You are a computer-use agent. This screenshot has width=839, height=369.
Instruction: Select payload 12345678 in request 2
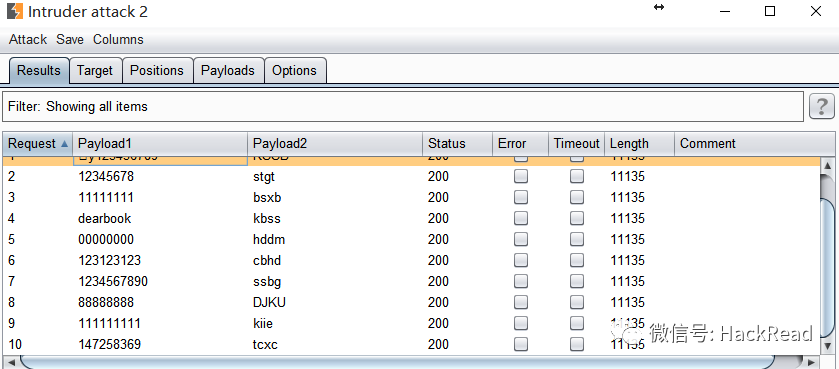coord(160,176)
